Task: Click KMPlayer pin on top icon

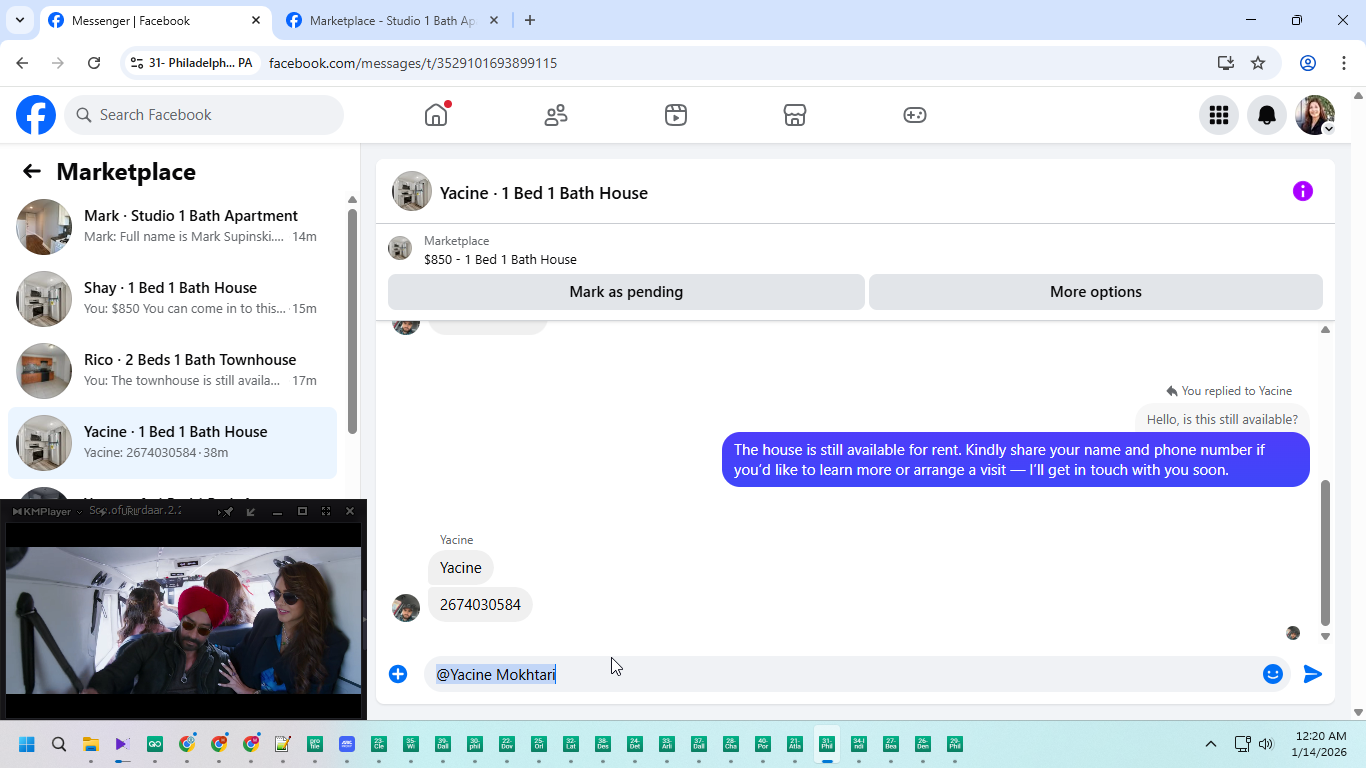Action: (228, 511)
